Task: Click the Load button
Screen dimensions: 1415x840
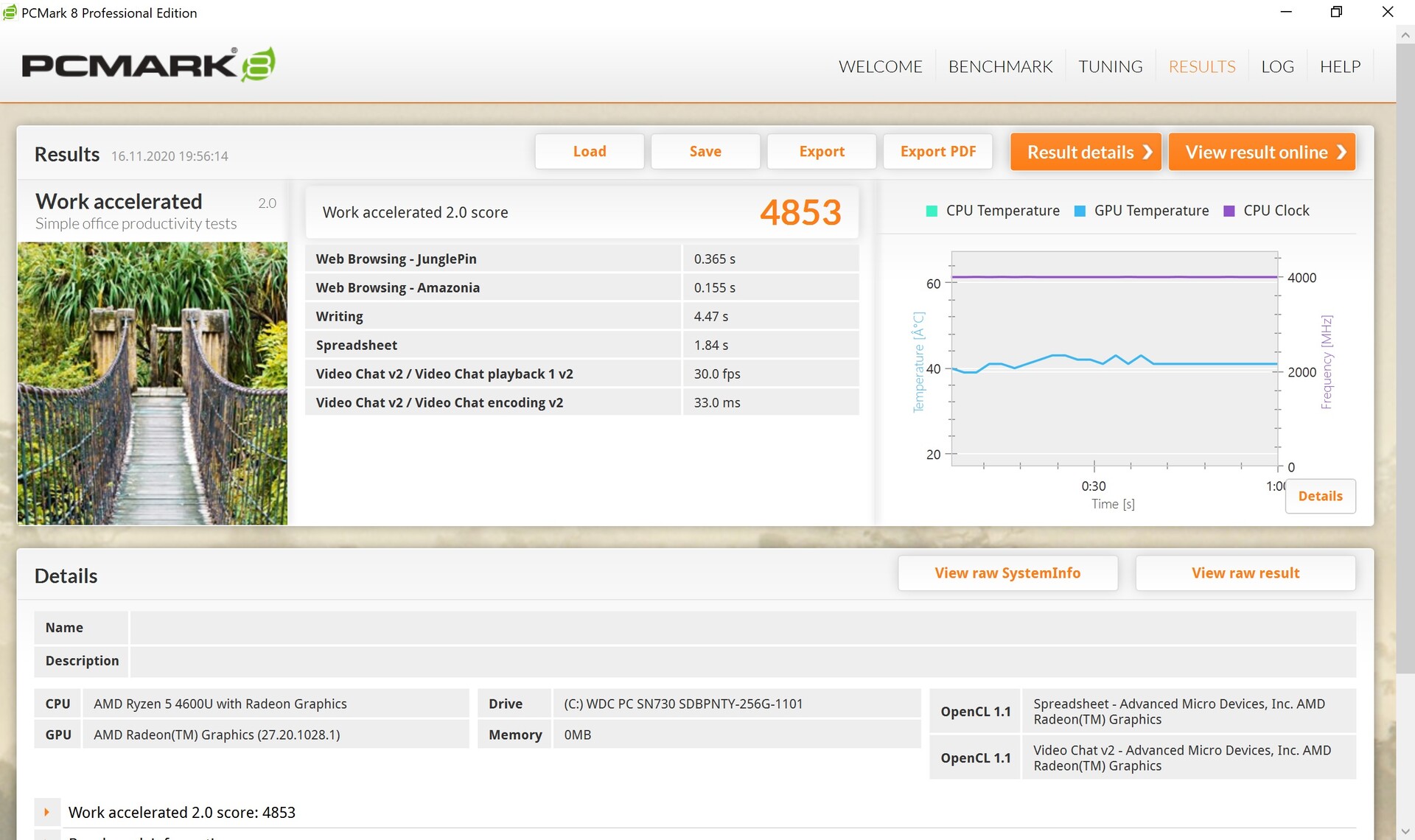Action: pyautogui.click(x=590, y=152)
